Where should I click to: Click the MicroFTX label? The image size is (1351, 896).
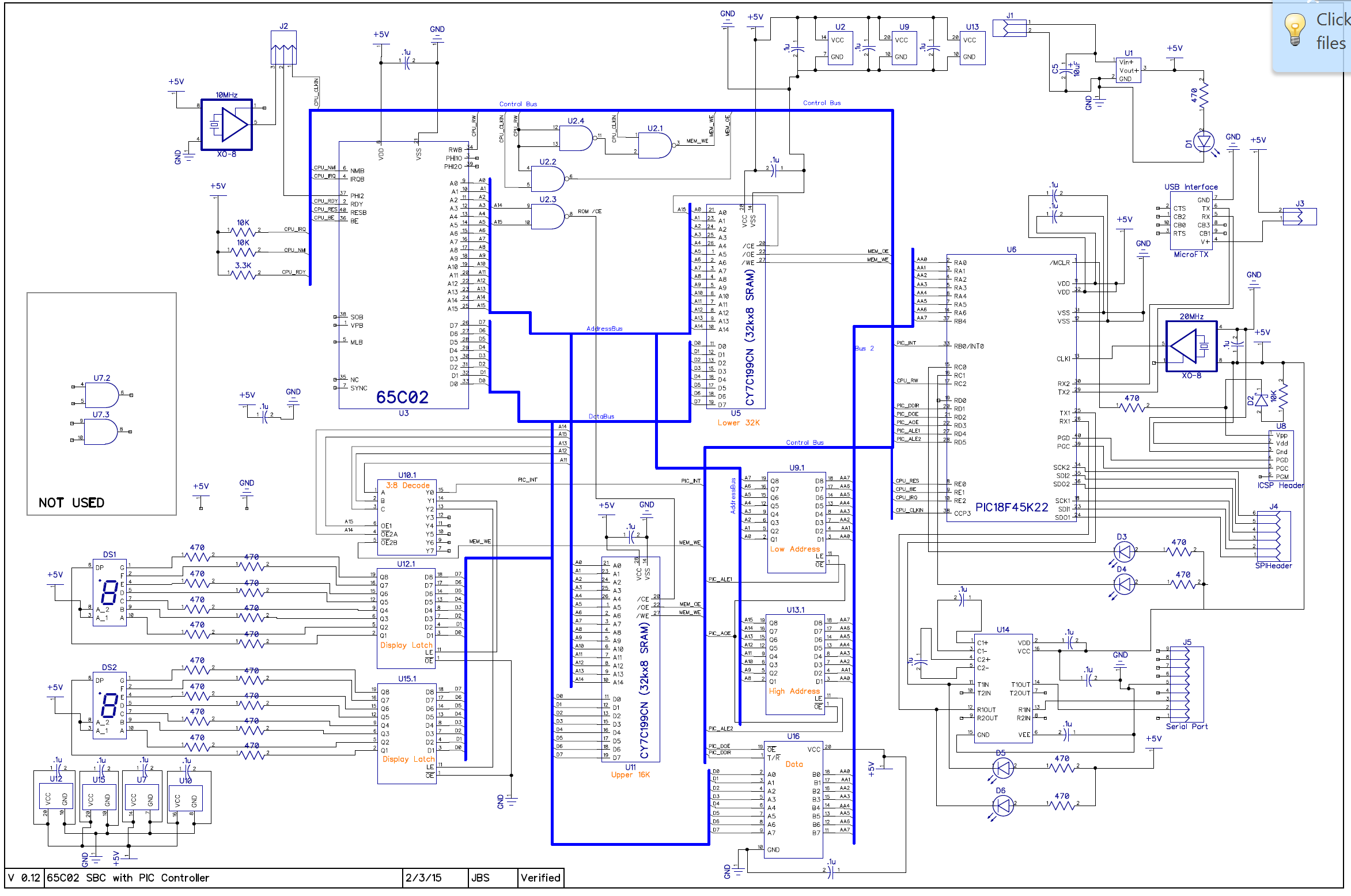(x=1191, y=255)
